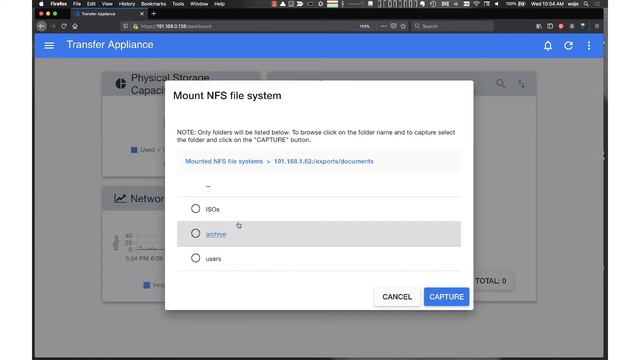The image size is (640, 360).
Task: Open the hamburger navigation menu
Action: 49,45
